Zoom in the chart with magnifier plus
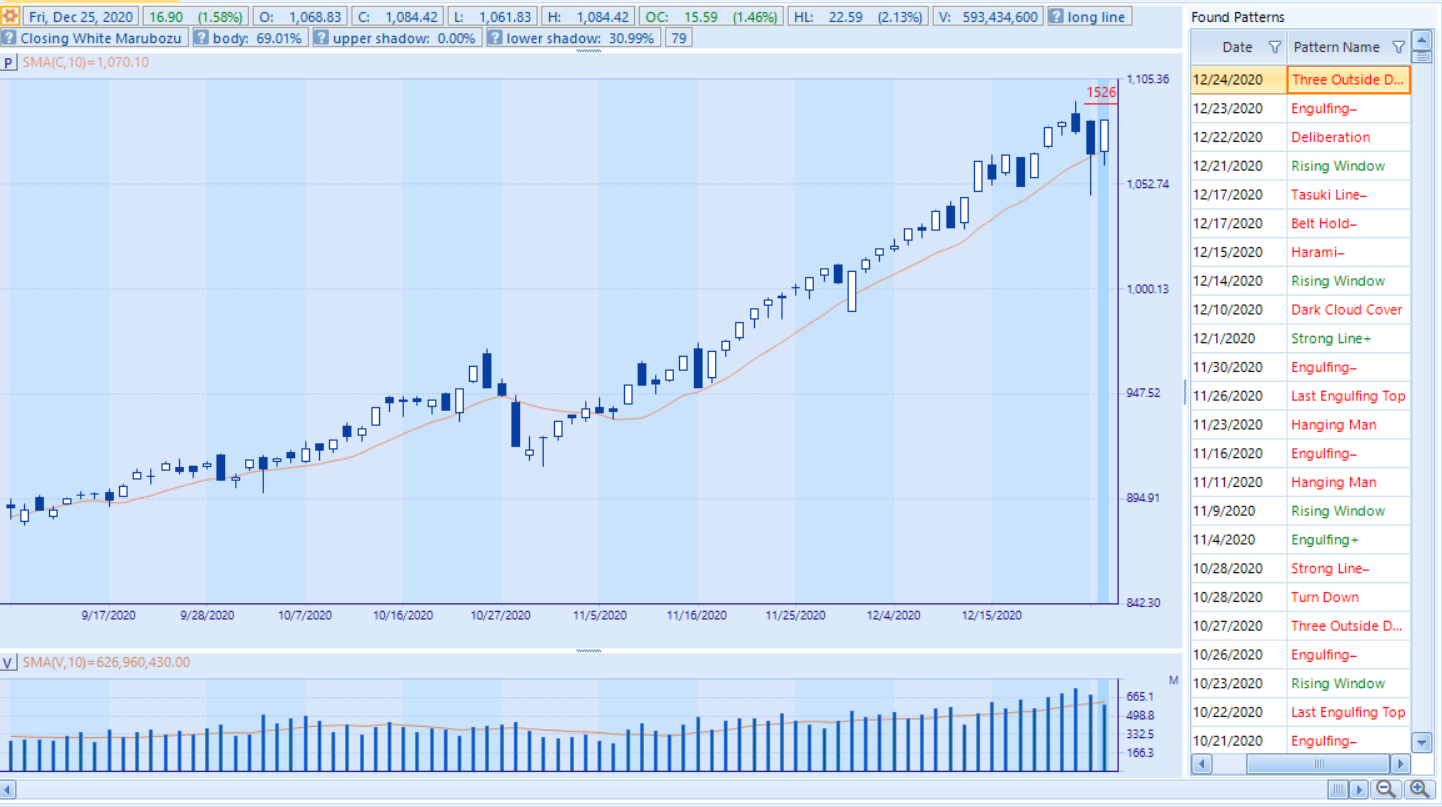This screenshot has width=1442, height=807. pyautogui.click(x=1419, y=789)
